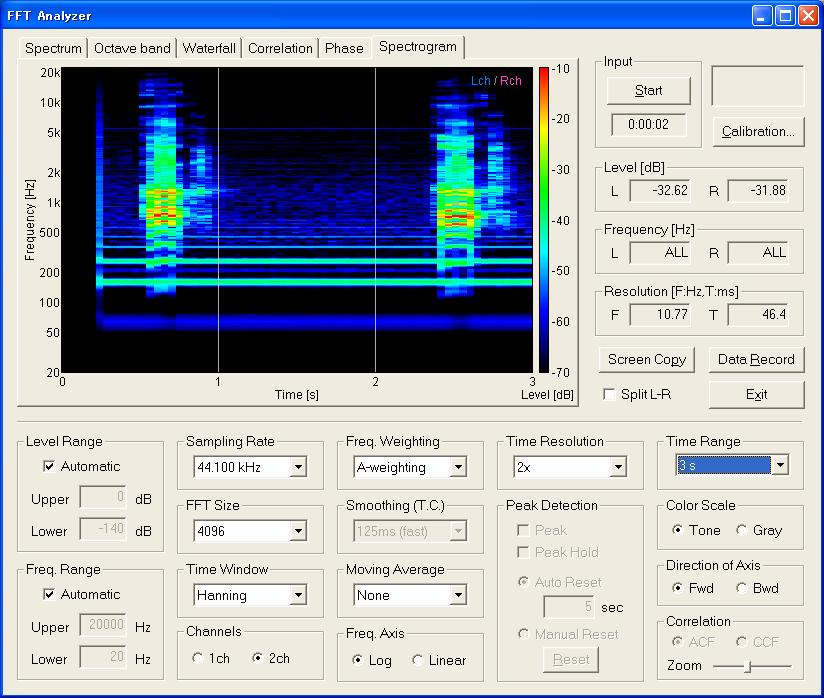This screenshot has width=824, height=698.
Task: Click Level Range Lower dB field
Action: click(x=102, y=529)
